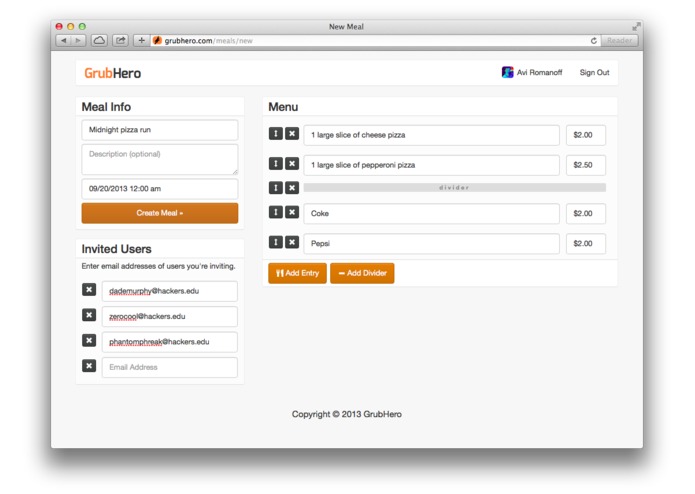Click the $2.50 price field
This screenshot has height=494, width=695.
tap(586, 165)
